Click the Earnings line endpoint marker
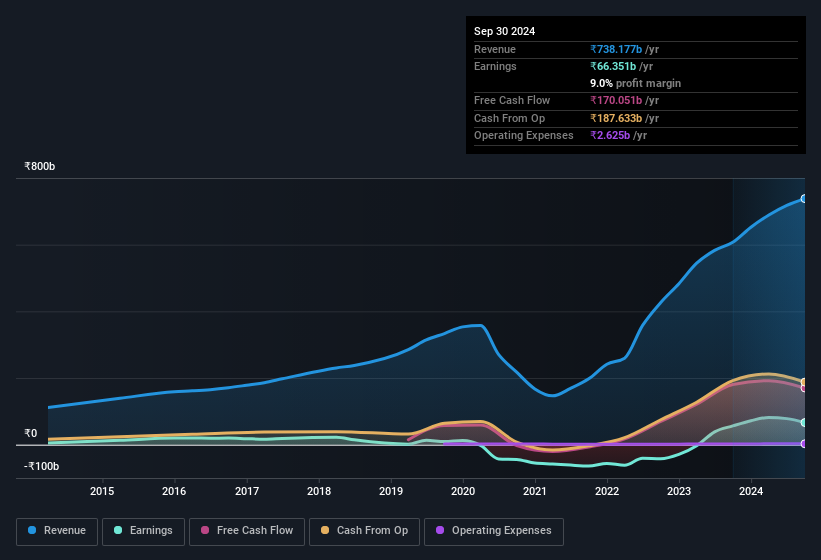This screenshot has height=560, width=821. click(803, 422)
